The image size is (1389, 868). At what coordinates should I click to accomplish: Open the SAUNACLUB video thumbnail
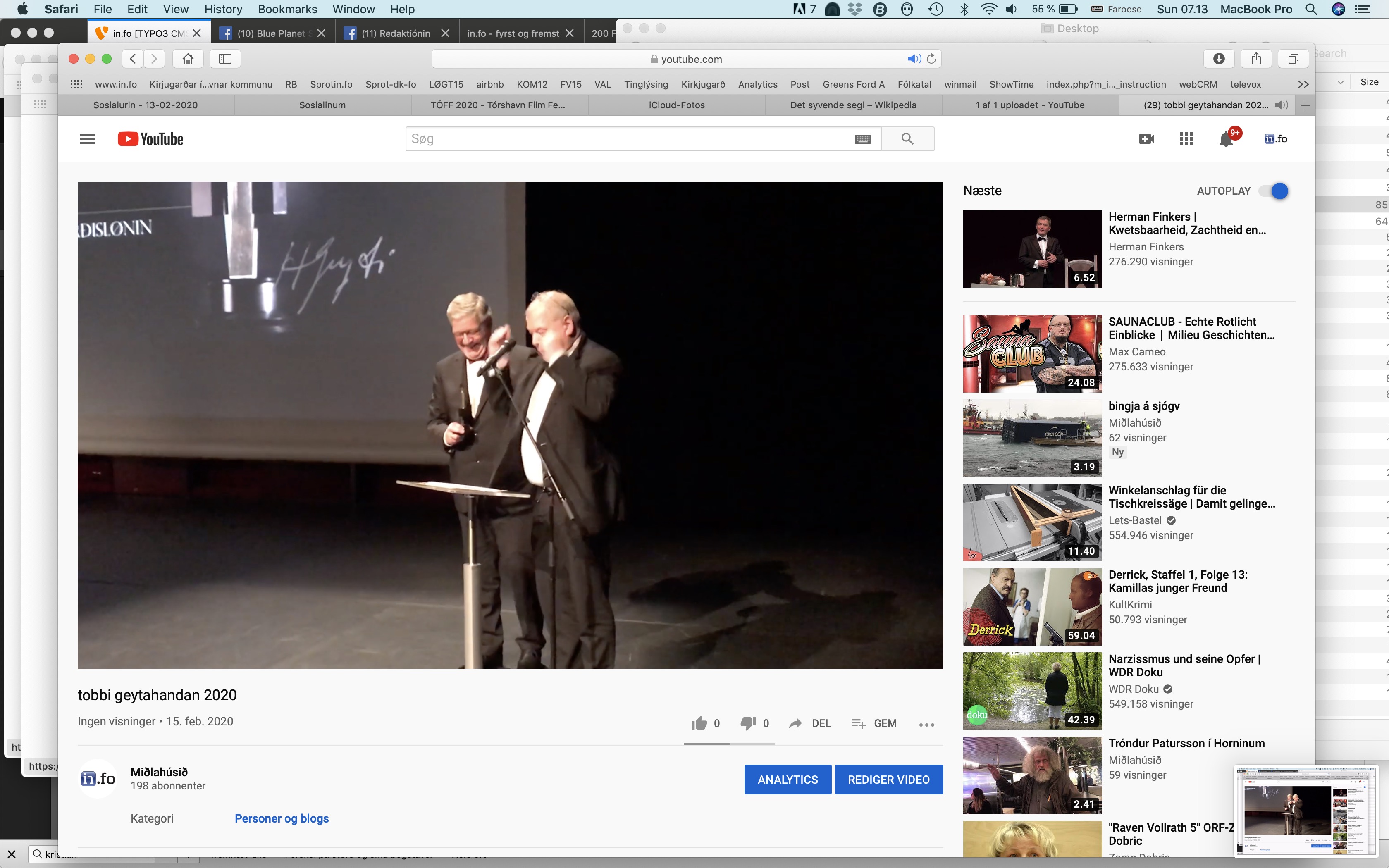tap(1032, 354)
